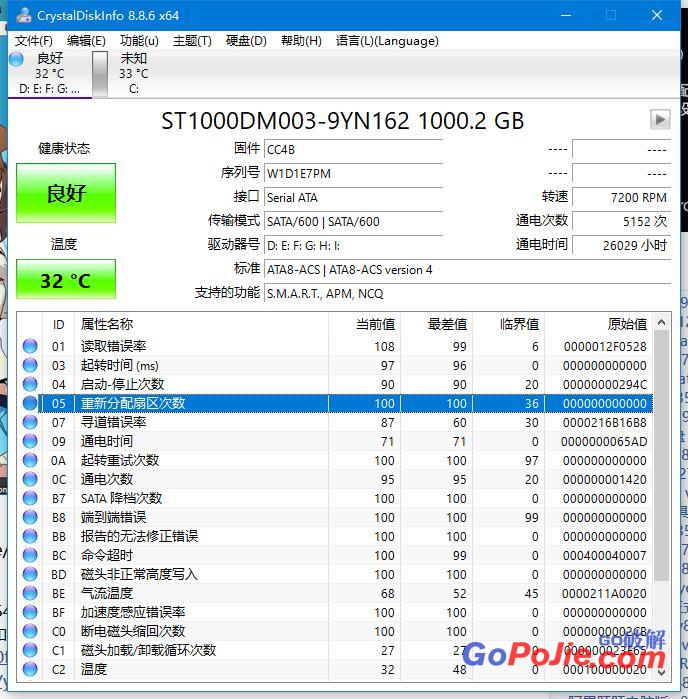Click status orb of row BC 命令超时

(x=30, y=555)
